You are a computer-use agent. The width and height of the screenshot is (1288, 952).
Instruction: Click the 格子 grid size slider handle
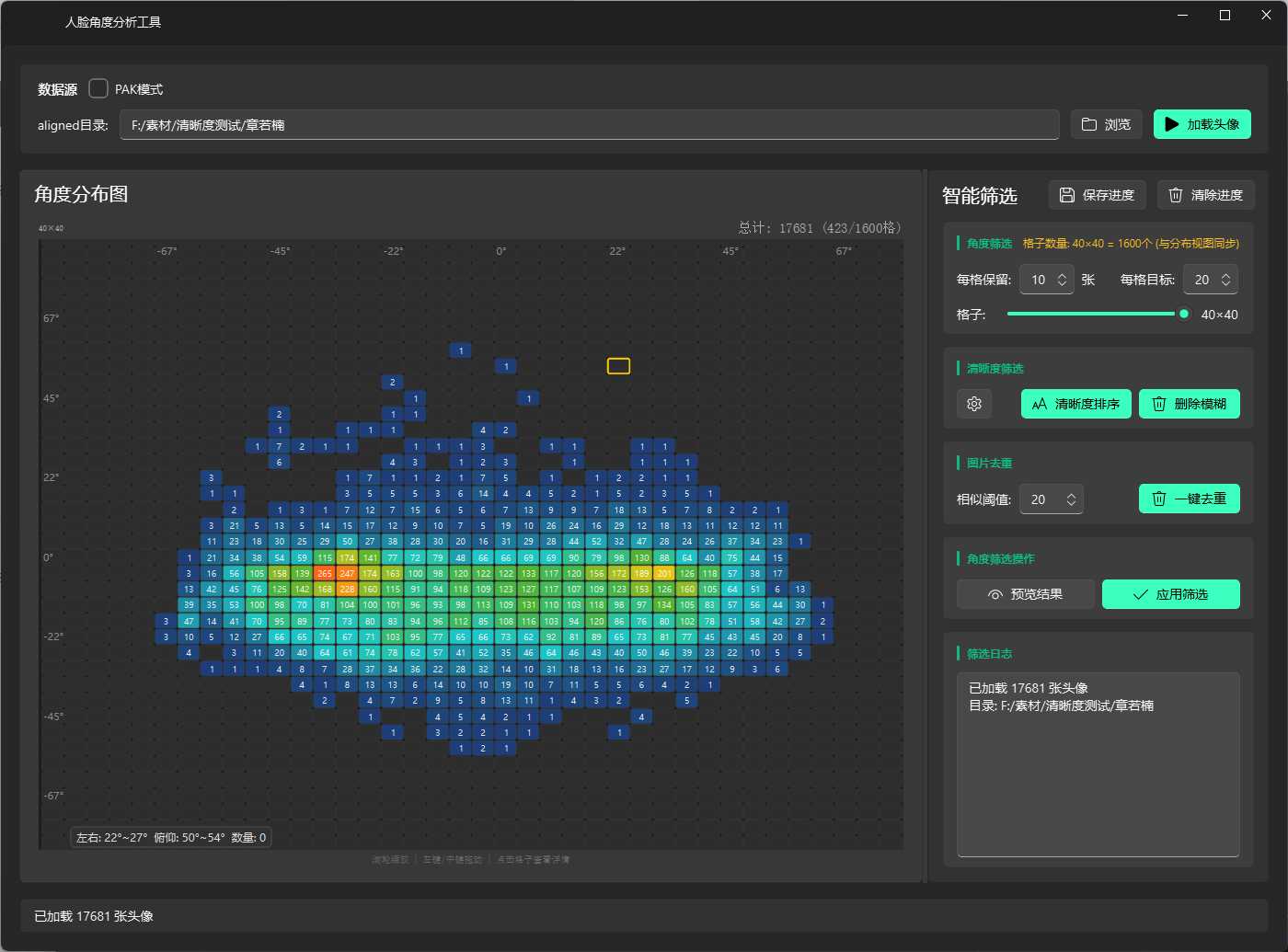(1184, 314)
